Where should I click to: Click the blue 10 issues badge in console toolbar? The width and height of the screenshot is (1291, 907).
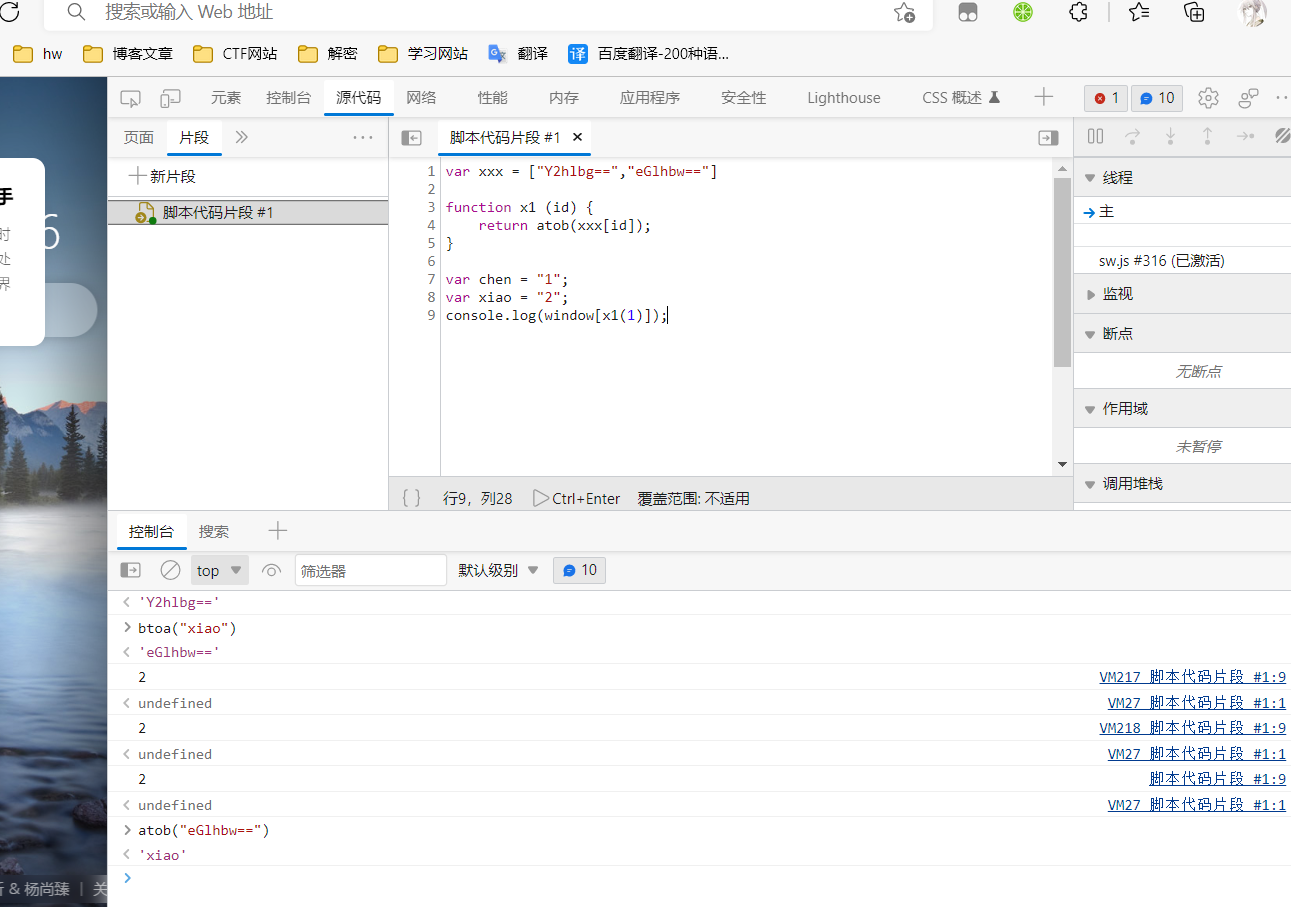pos(579,570)
